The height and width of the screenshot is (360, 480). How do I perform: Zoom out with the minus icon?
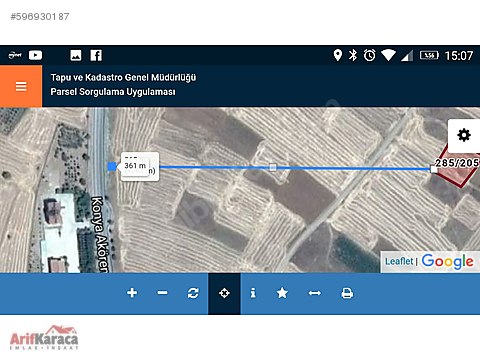pos(162,293)
